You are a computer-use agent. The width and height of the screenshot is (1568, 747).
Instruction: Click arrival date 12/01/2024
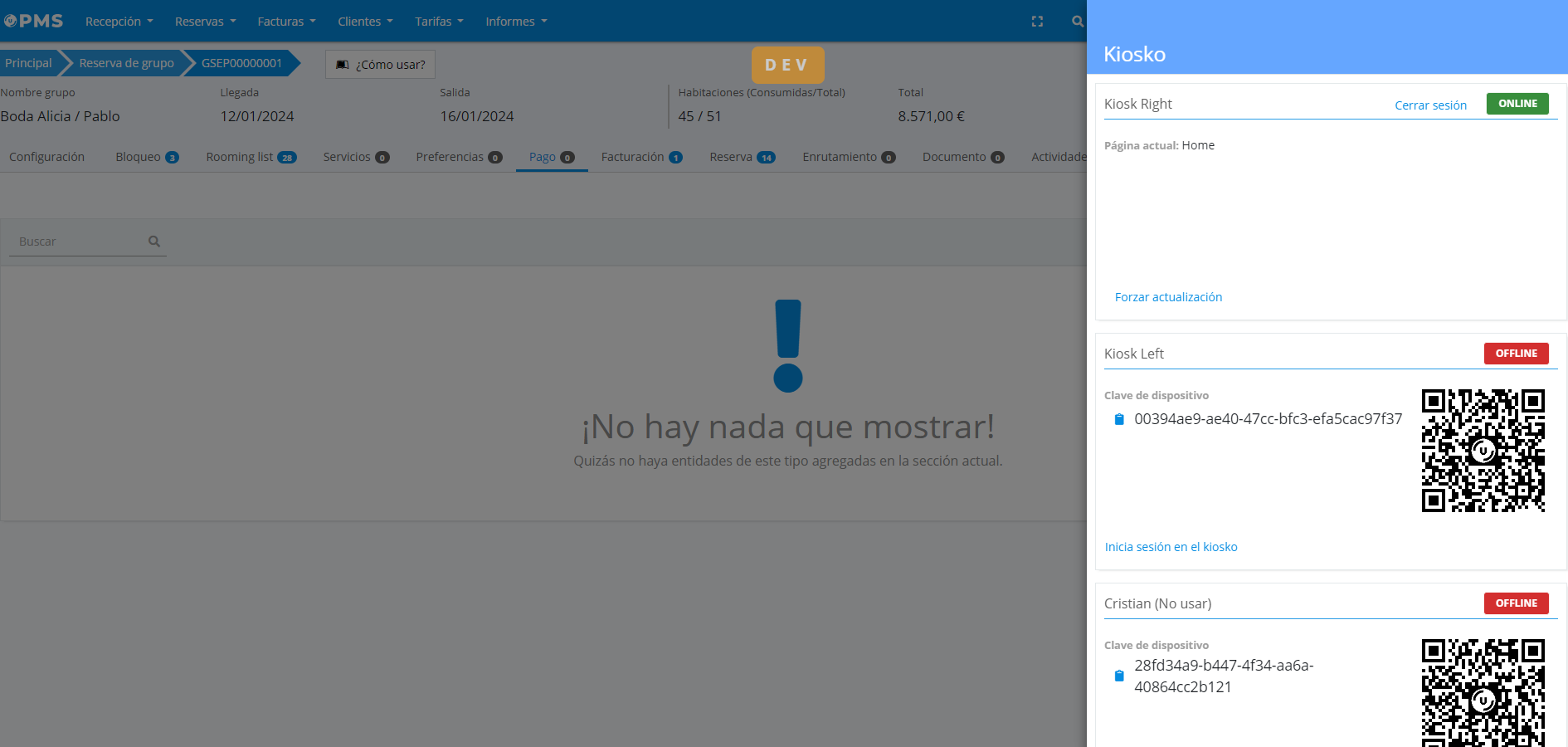click(257, 116)
